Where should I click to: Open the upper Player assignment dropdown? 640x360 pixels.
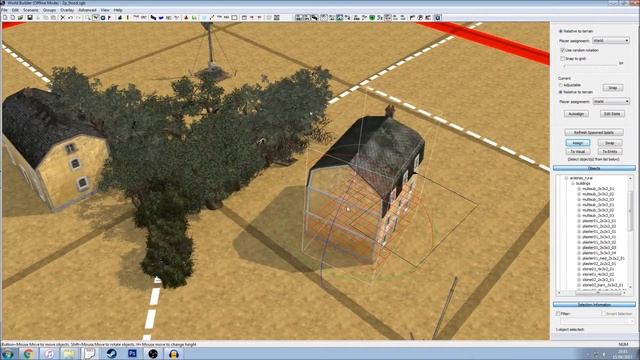611,40
